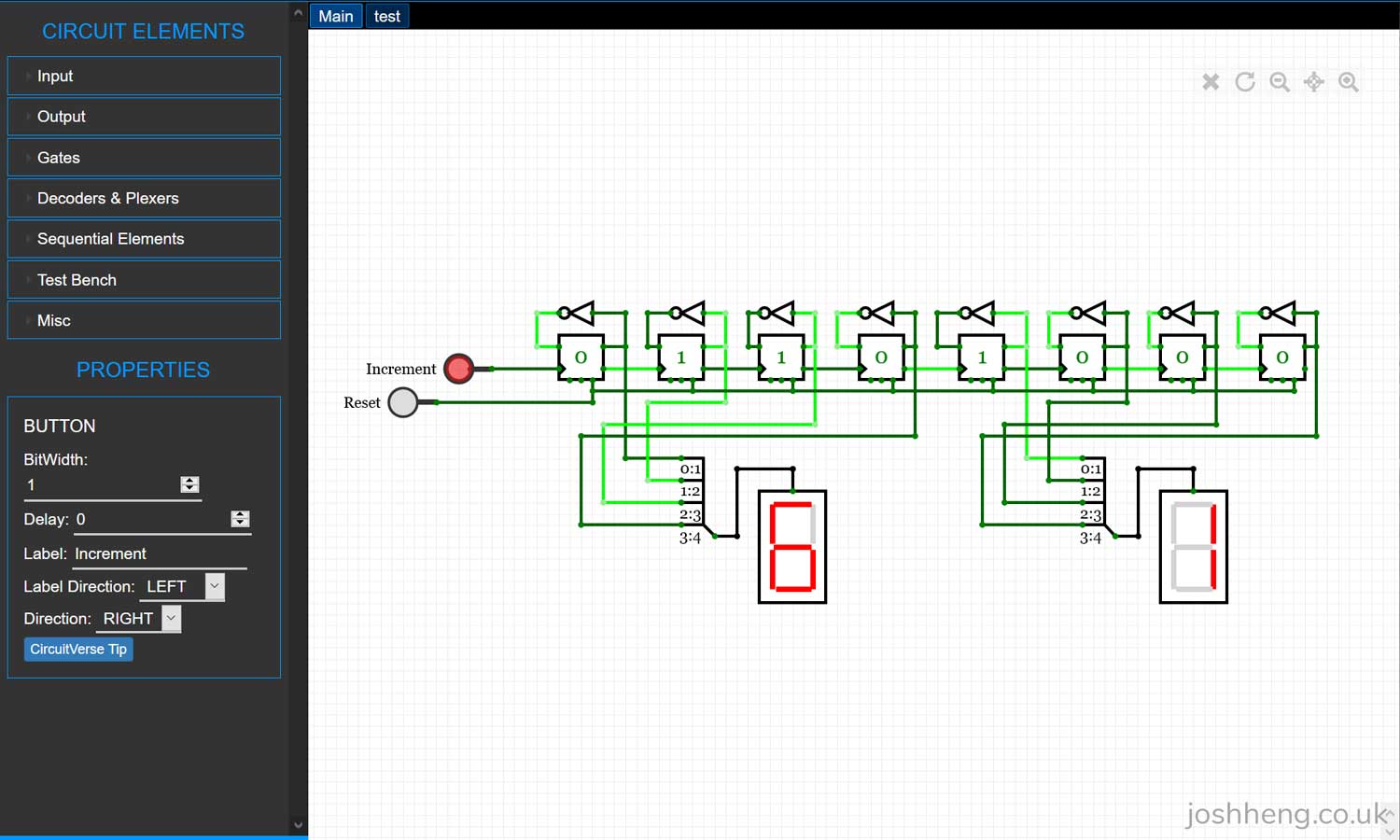
Task: Select the zoom in magnifier icon
Action: [1349, 82]
